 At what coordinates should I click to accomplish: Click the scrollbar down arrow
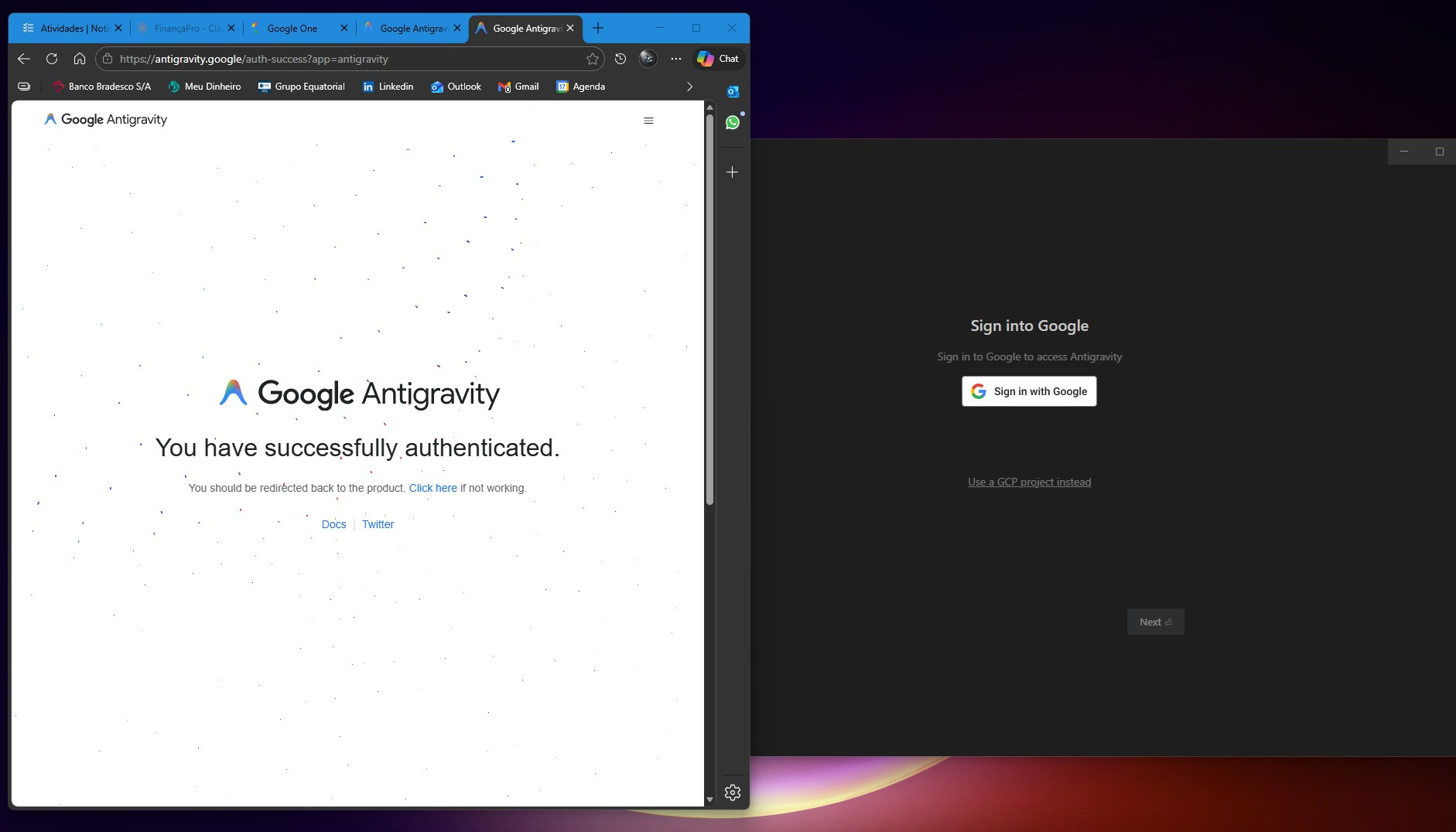click(709, 800)
